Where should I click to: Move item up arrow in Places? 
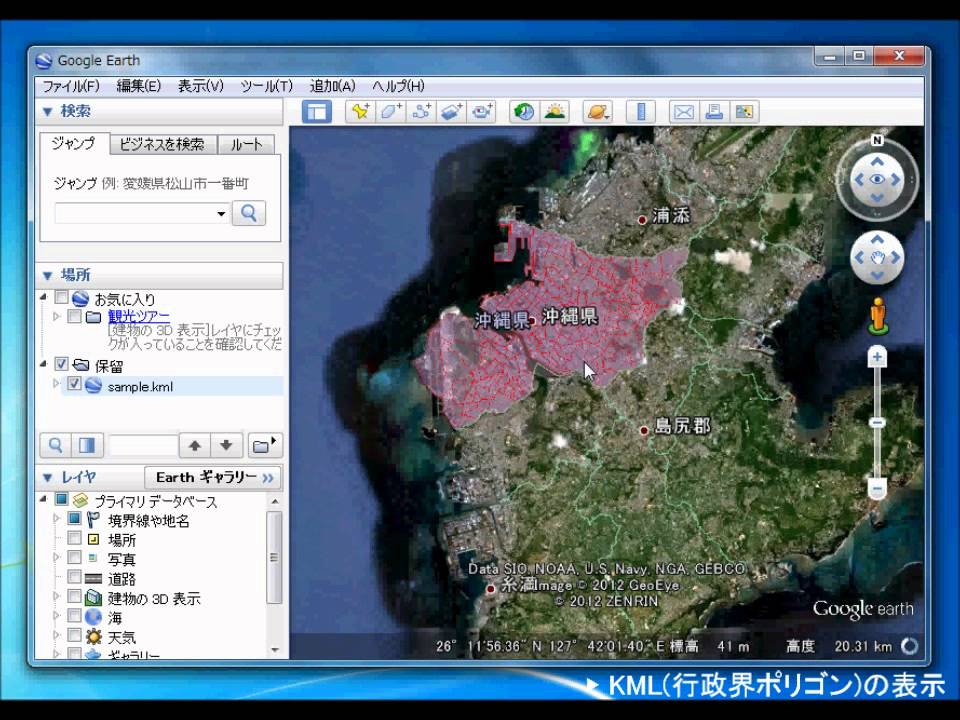(195, 446)
